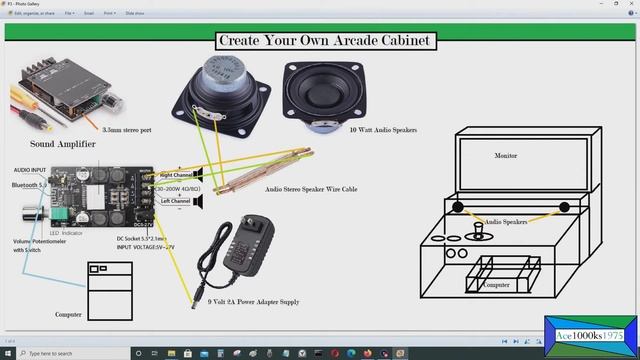Open Edit, organize, or share in Photo Gallery

coord(31,13)
